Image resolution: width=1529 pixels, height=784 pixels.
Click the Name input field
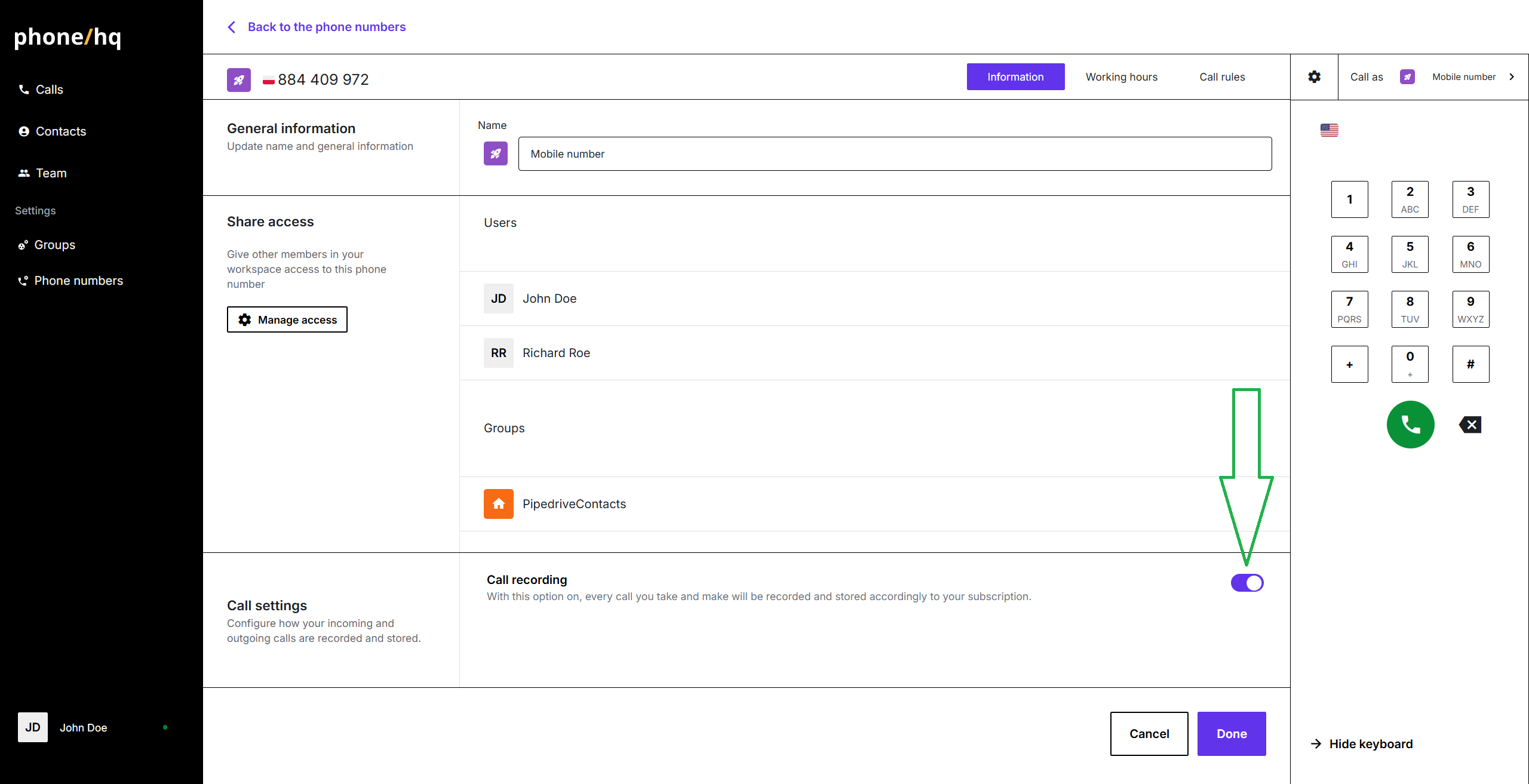(x=894, y=154)
